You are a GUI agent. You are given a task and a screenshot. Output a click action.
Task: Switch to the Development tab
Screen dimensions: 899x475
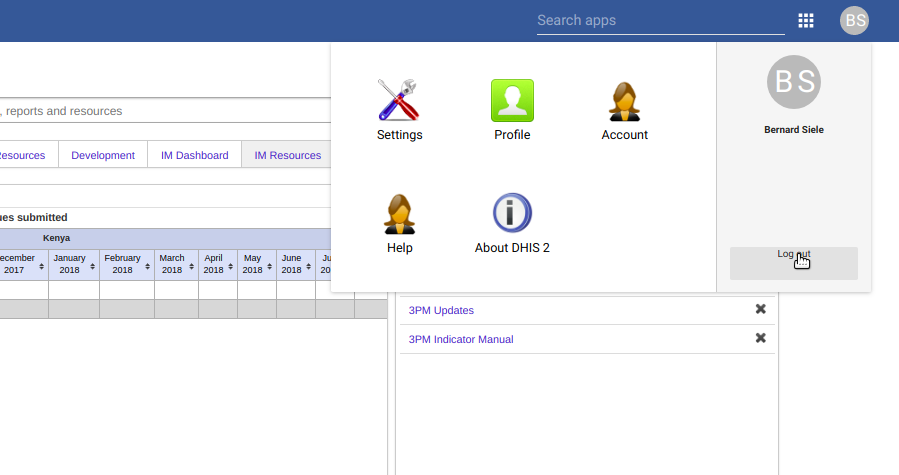tap(103, 155)
